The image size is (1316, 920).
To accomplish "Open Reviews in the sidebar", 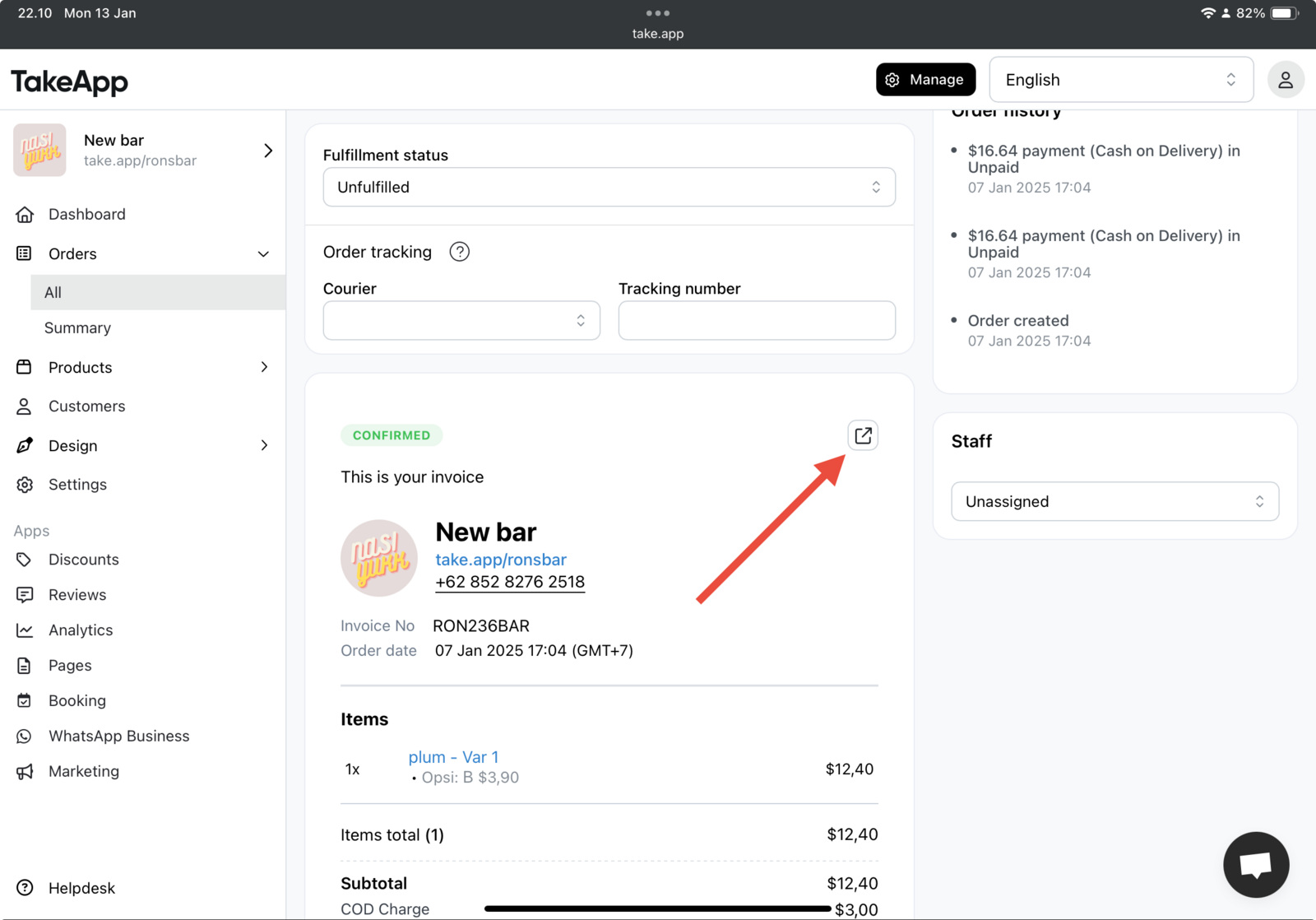I will [x=77, y=595].
